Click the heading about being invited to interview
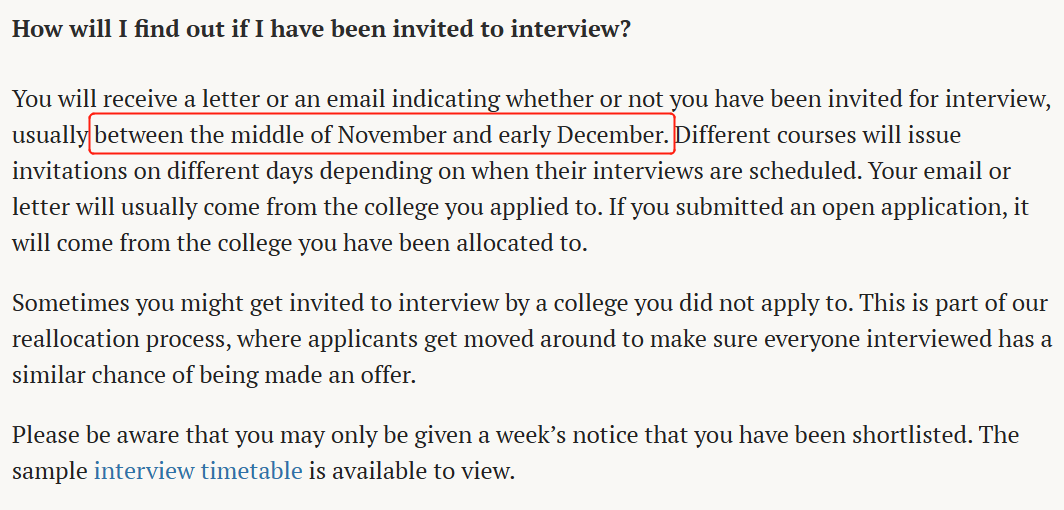The image size is (1064, 510). [x=322, y=30]
